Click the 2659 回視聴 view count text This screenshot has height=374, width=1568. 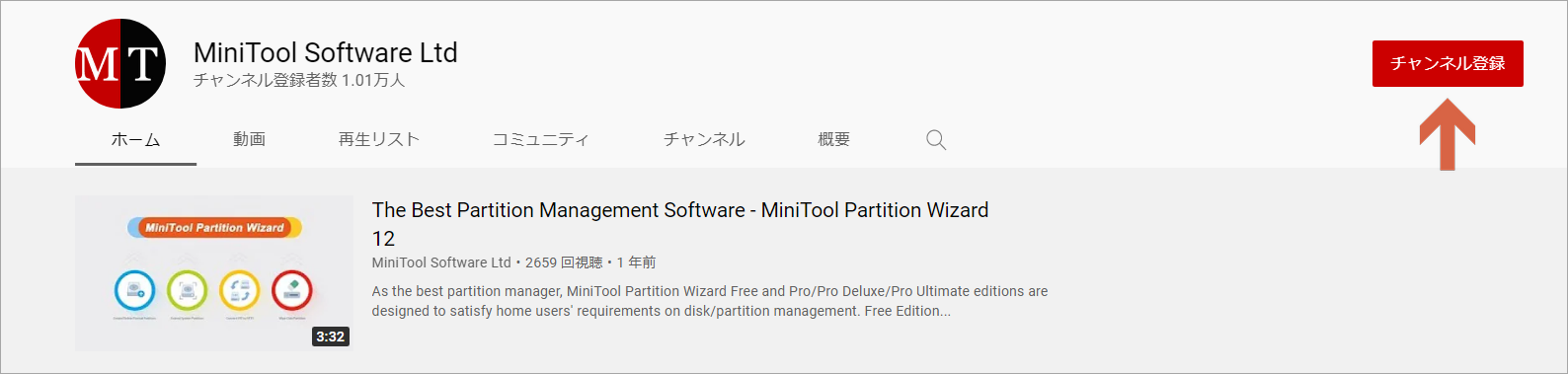coord(564,262)
